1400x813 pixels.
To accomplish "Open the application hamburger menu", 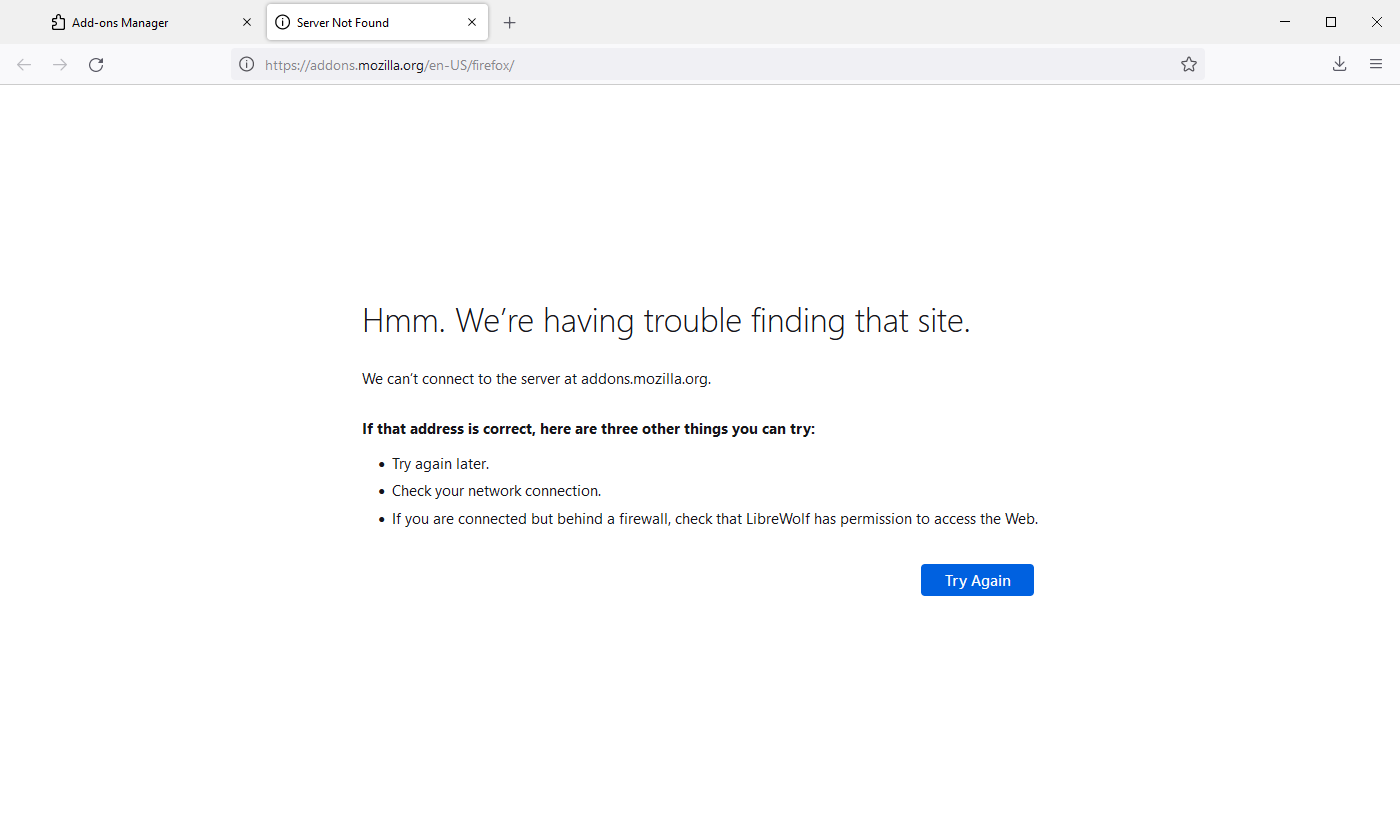I will pyautogui.click(x=1376, y=64).
